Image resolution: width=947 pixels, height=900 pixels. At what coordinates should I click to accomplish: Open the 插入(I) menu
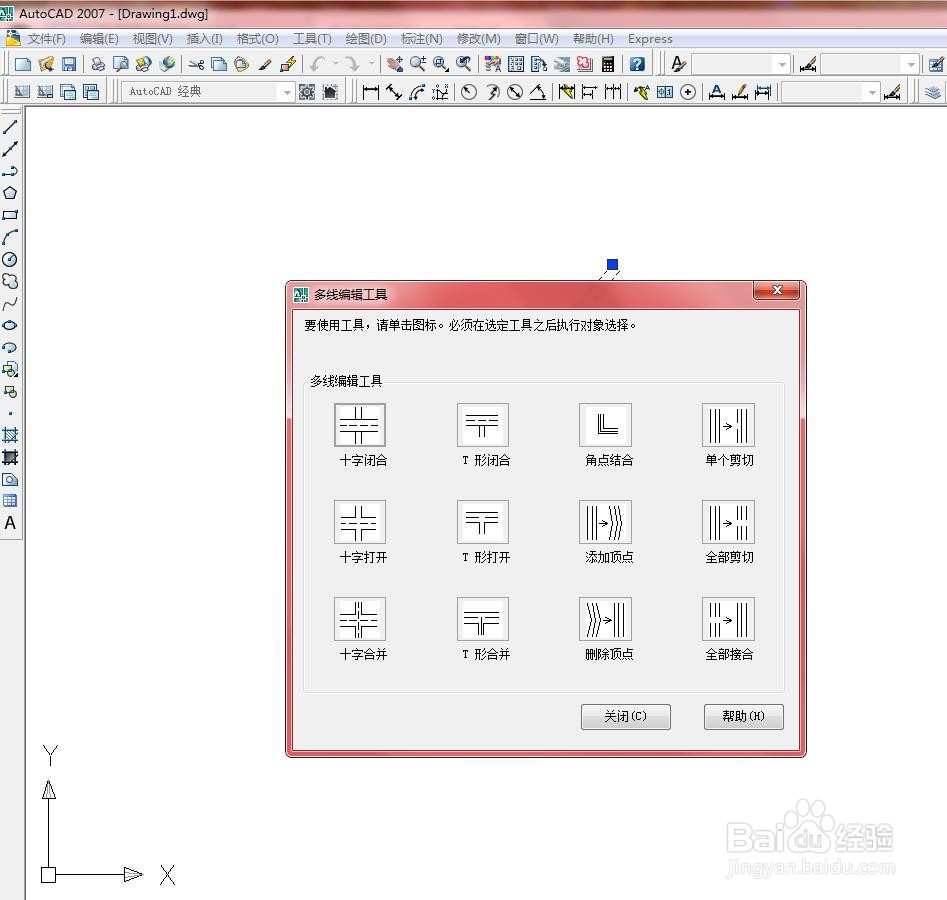(x=204, y=39)
